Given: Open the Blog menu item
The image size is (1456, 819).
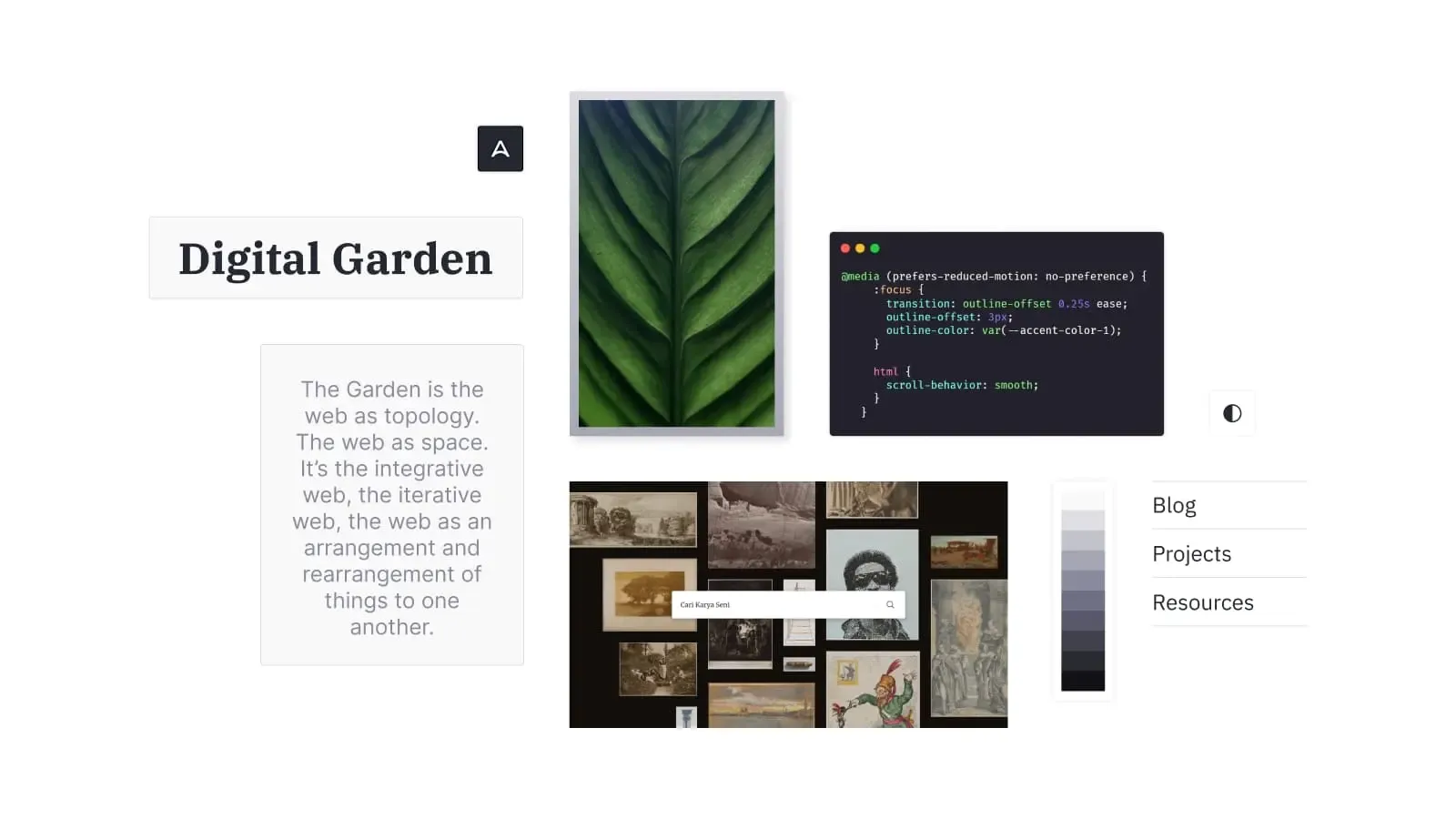Looking at the screenshot, I should (x=1174, y=505).
